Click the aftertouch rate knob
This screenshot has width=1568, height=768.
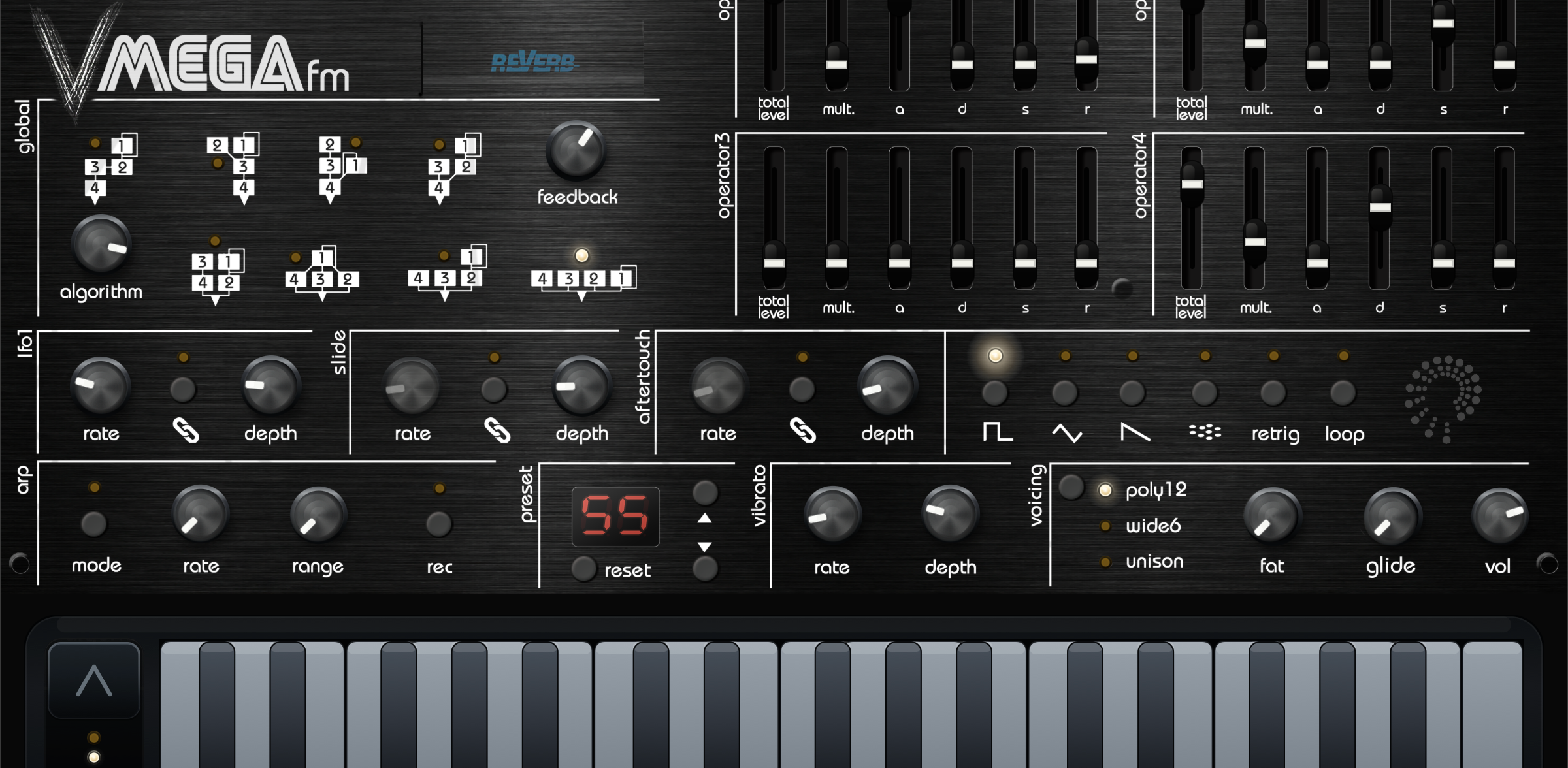coord(718,386)
